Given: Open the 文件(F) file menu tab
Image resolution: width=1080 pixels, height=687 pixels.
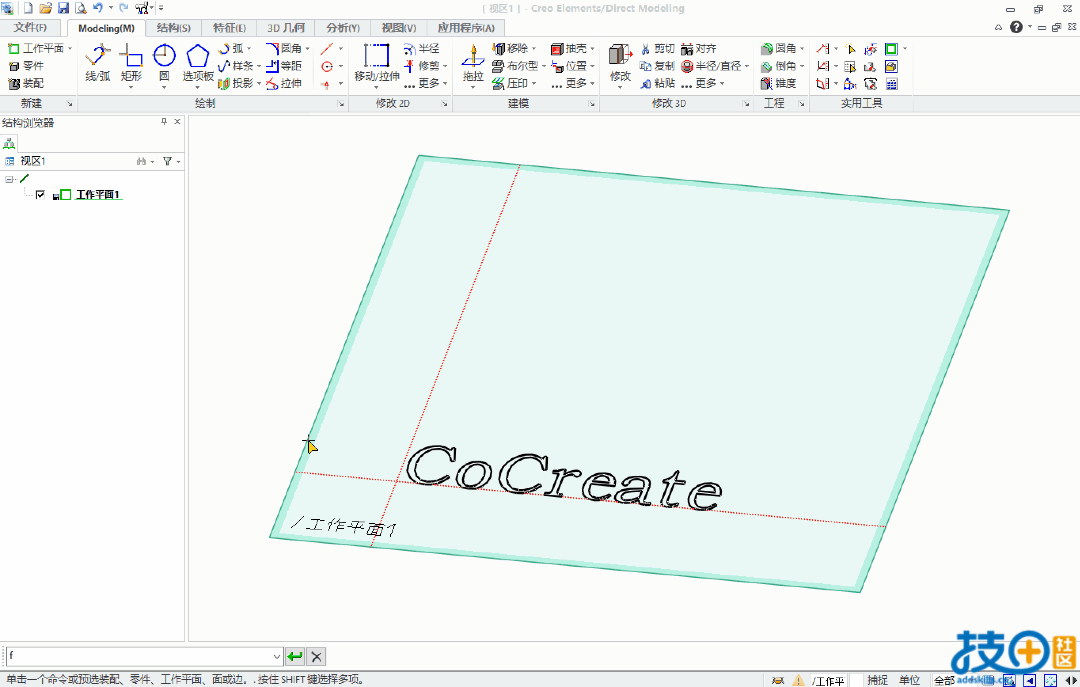Looking at the screenshot, I should click(30, 28).
